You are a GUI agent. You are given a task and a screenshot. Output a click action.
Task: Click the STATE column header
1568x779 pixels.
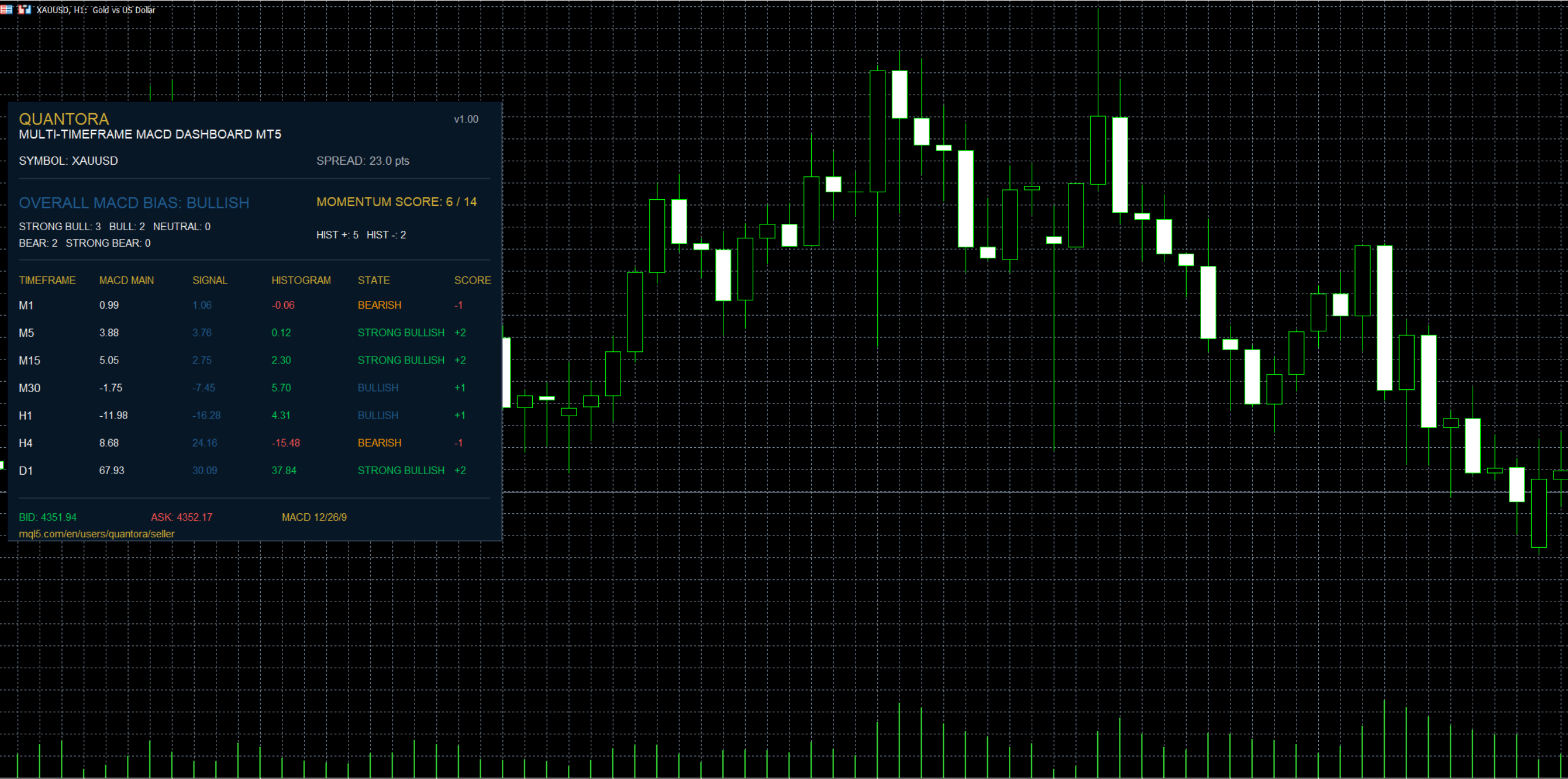click(x=373, y=280)
